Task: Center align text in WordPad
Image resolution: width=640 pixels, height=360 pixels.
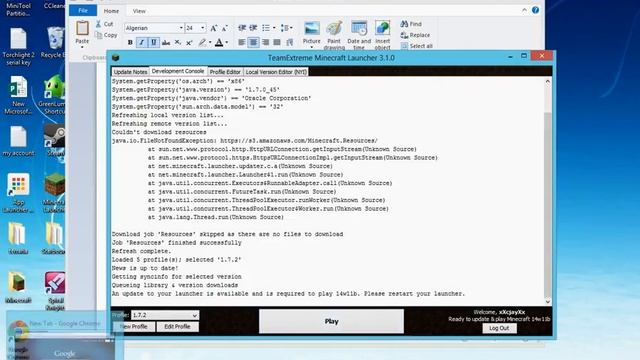Action: [253, 42]
